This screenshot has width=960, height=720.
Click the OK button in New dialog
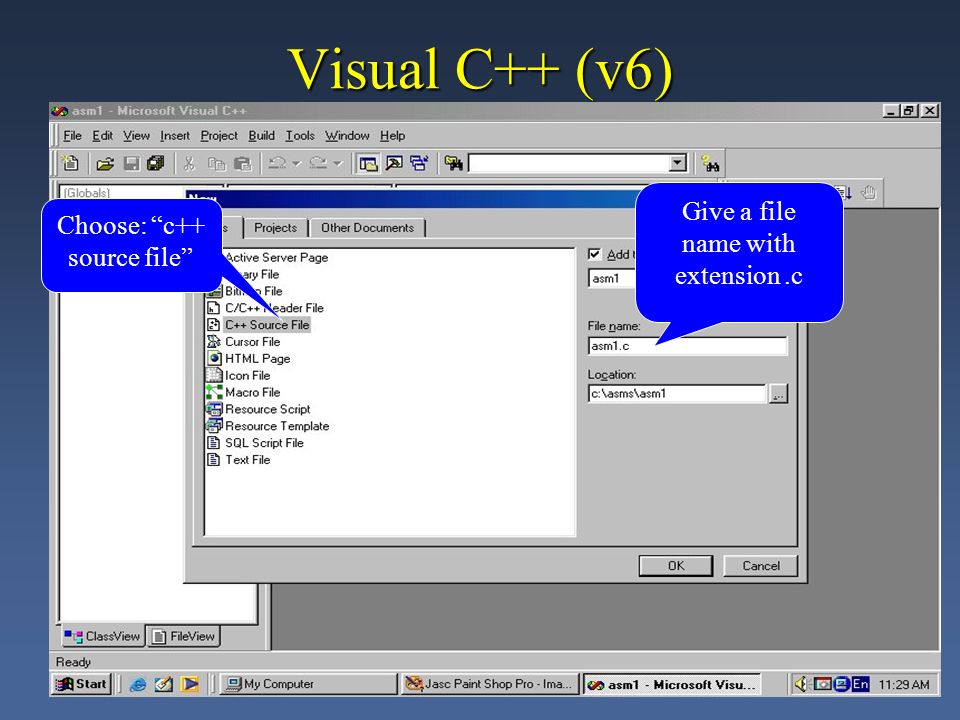pos(676,566)
